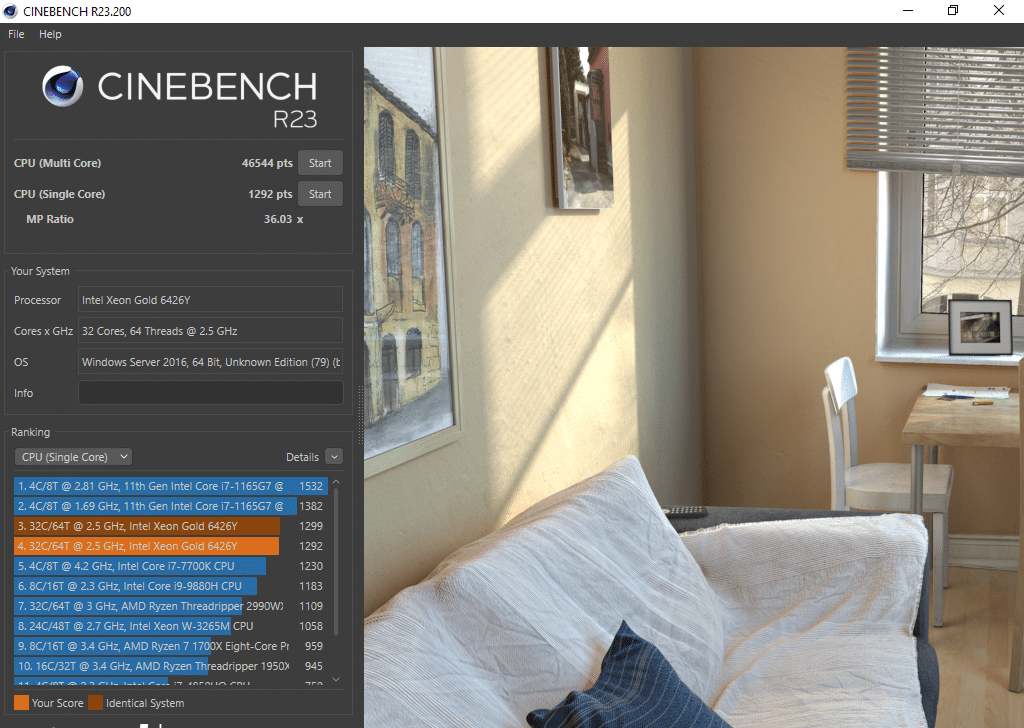Select ranking row 5 Core i7-7700K

[x=169, y=566]
